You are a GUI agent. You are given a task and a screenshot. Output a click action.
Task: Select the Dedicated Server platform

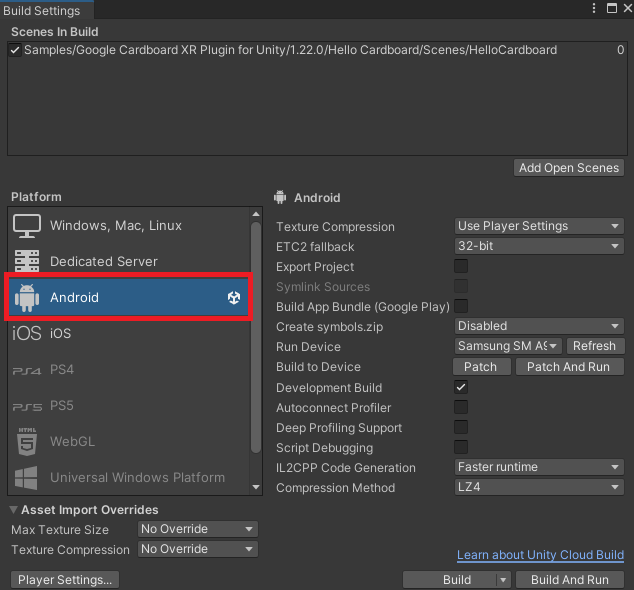[x=129, y=261]
